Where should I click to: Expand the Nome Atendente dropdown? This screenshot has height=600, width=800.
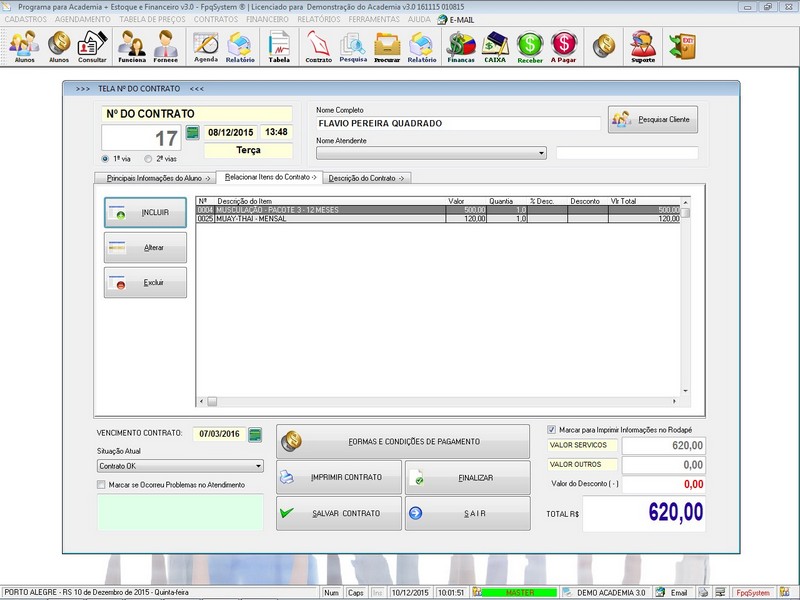(541, 153)
